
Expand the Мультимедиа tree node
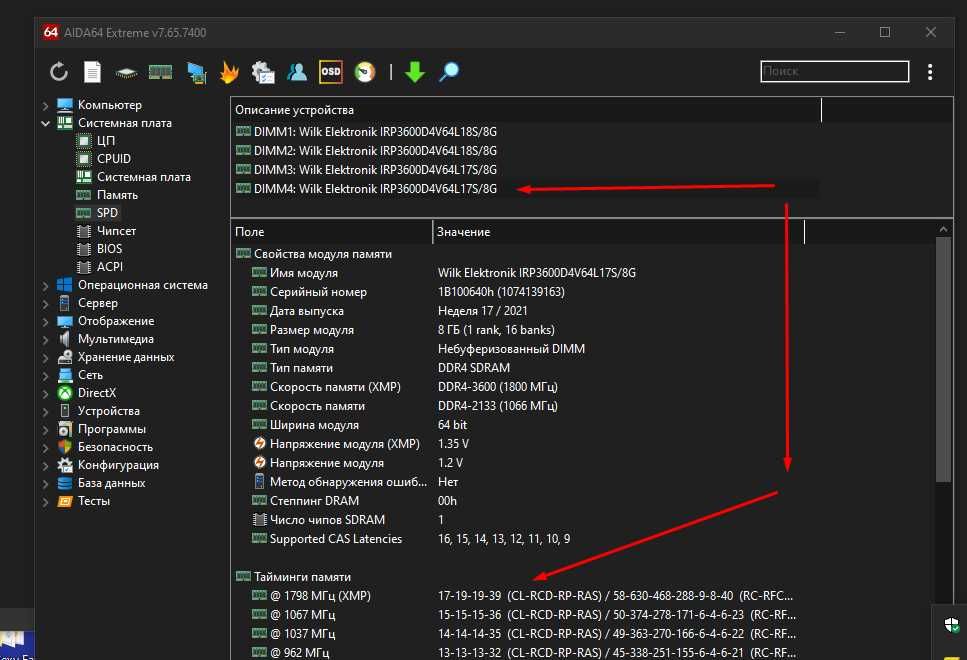click(x=45, y=339)
